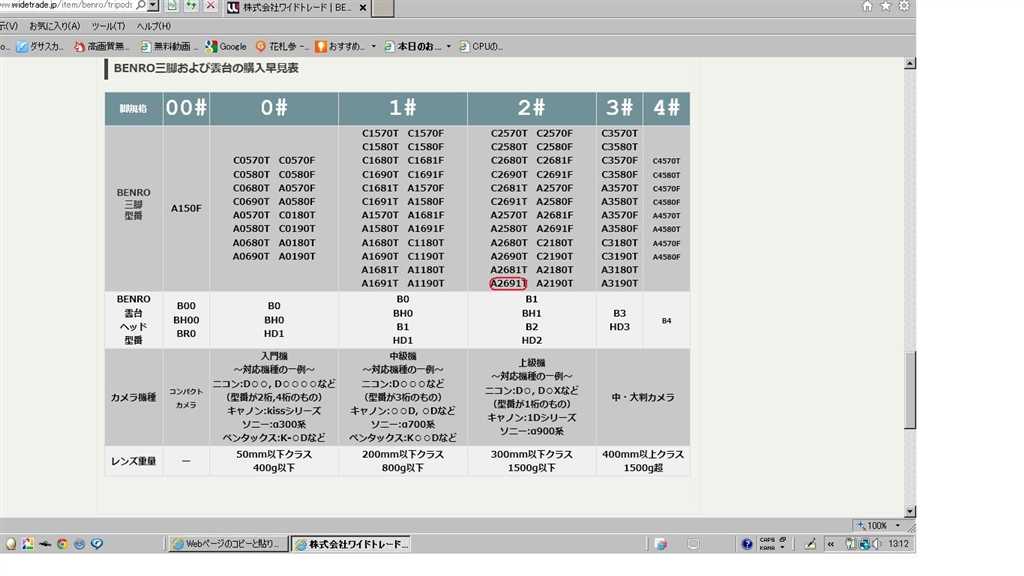Open the Google favorites bar bookmark
Screen dimensions: 1024x576
(x=226, y=46)
